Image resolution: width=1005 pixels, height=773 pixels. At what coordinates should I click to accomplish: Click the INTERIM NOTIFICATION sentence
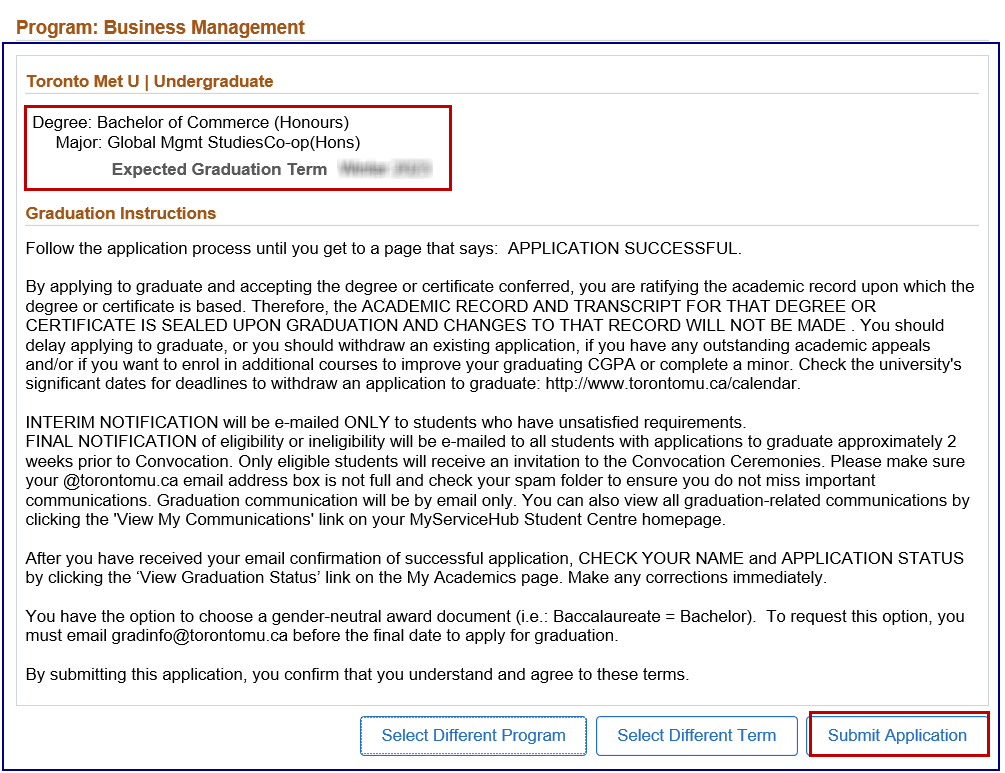coord(386,422)
